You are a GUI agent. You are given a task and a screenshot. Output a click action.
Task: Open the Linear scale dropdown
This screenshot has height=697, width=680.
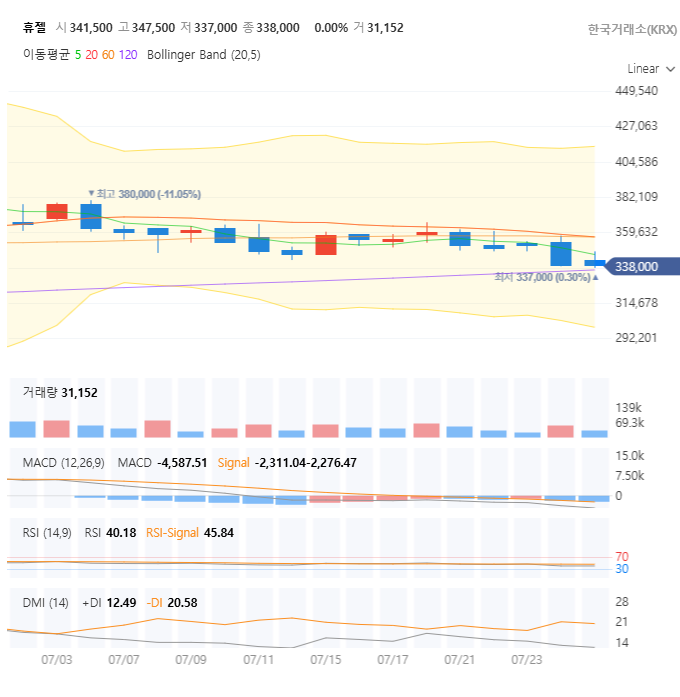[651, 69]
